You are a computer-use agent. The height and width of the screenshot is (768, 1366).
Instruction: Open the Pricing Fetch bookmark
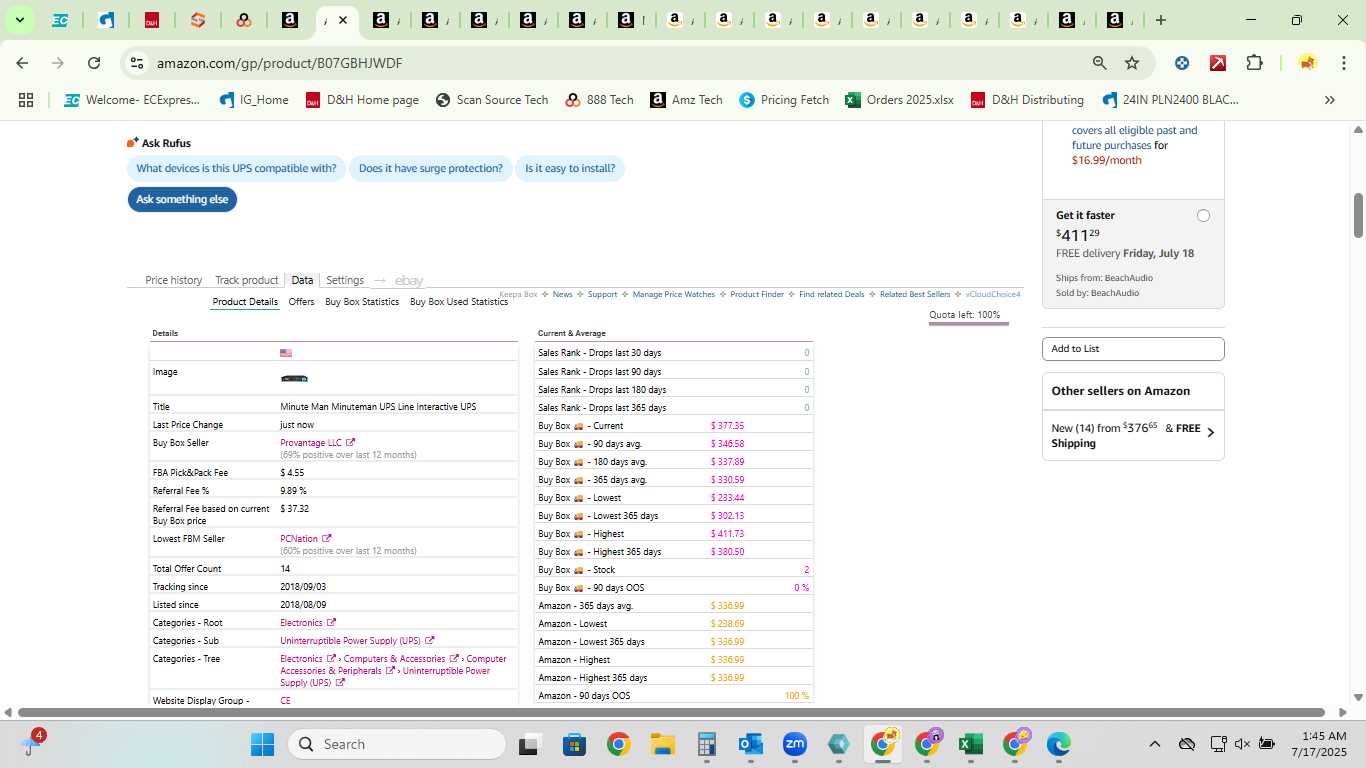point(784,100)
